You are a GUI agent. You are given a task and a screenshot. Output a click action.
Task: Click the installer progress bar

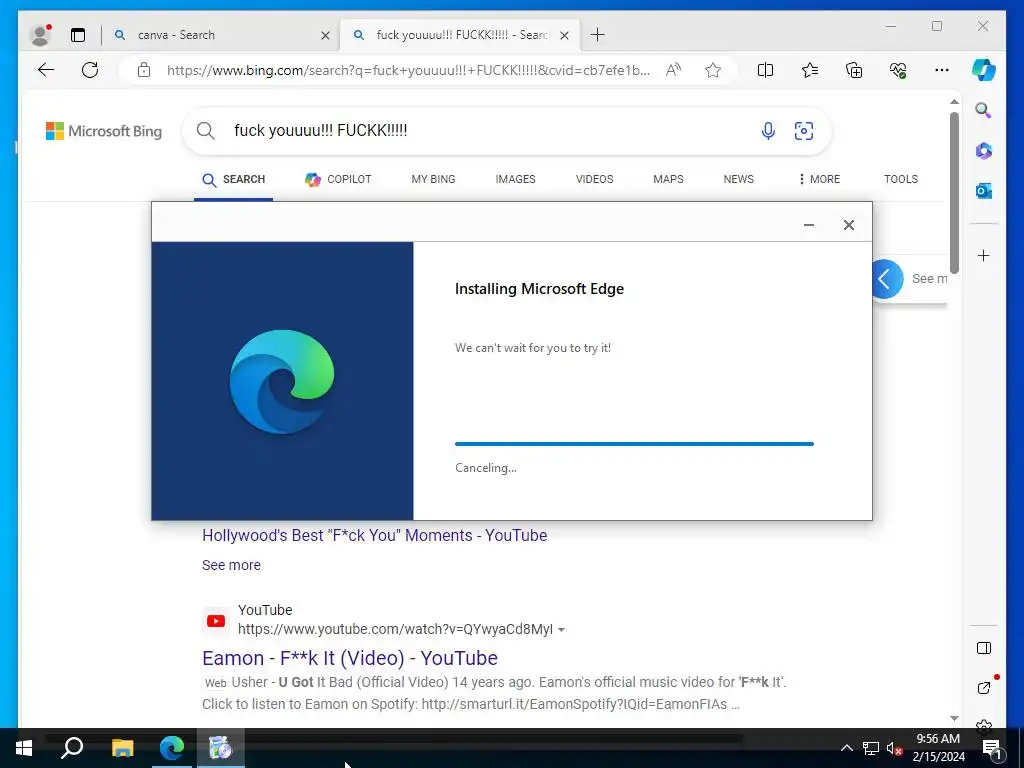(x=634, y=444)
